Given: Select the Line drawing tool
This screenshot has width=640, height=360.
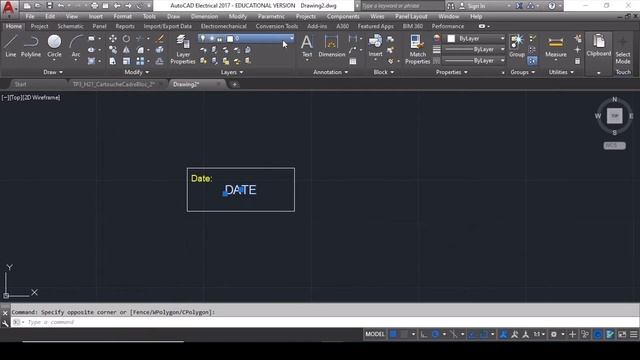Looking at the screenshot, I should point(11,46).
